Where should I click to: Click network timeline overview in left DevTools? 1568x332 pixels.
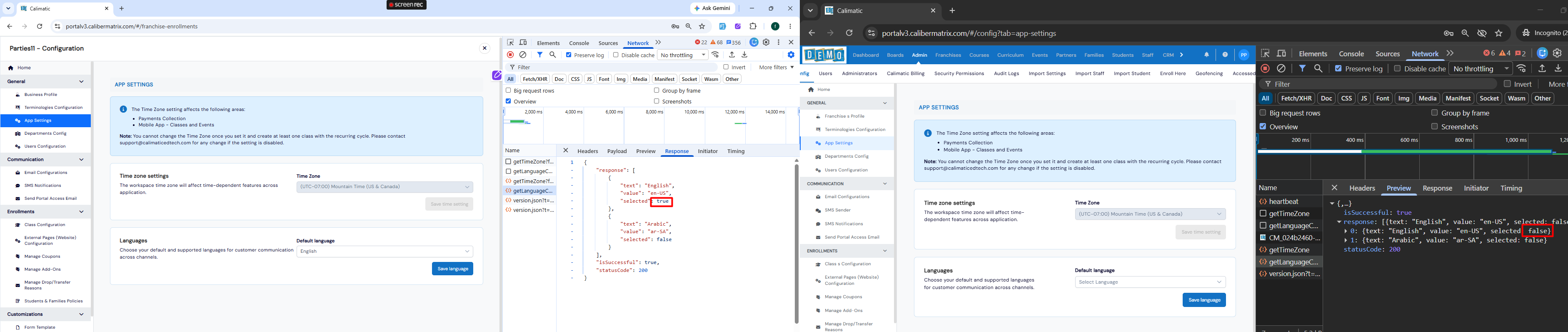pyautogui.click(x=651, y=126)
